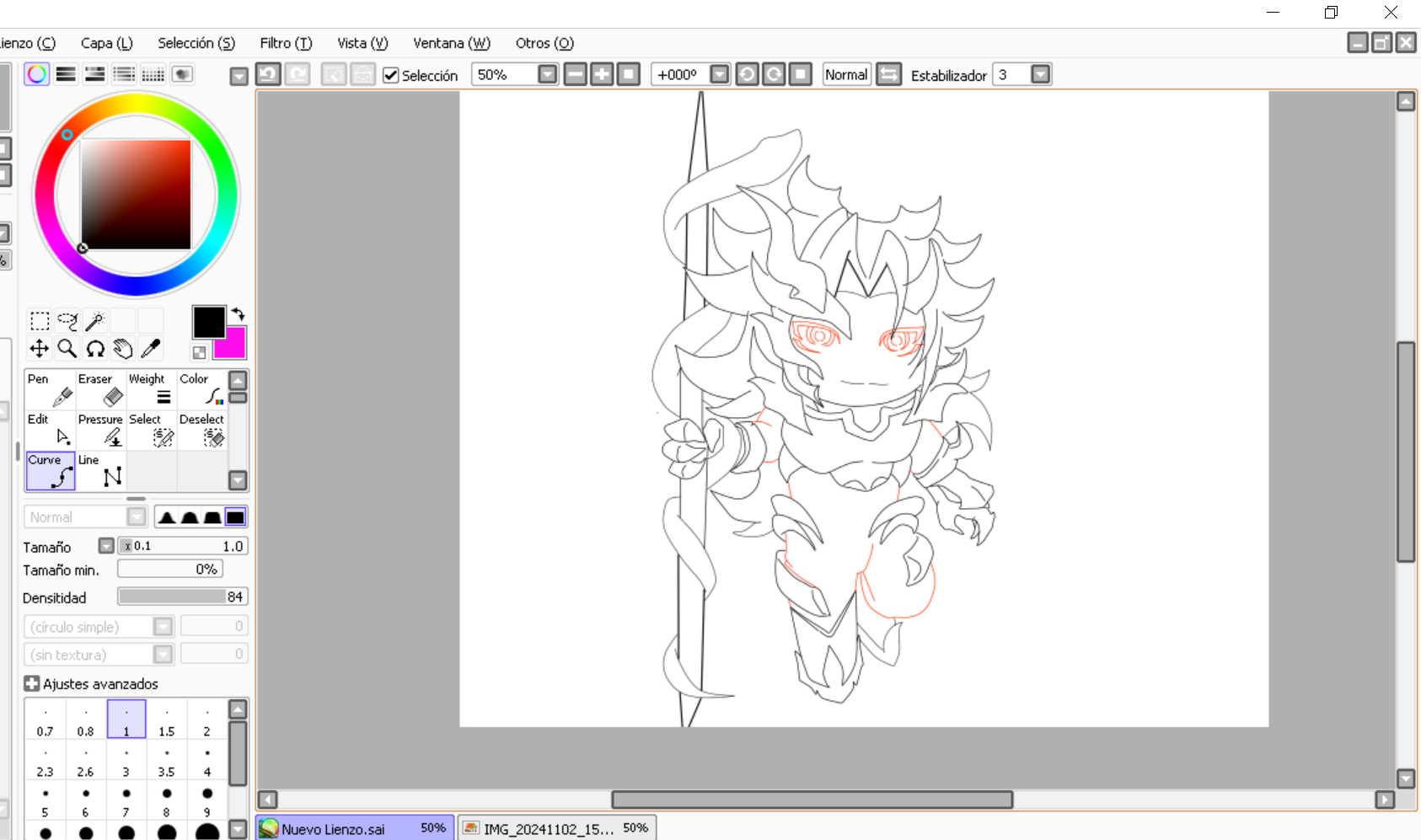Choose brush size 3.5 preset

click(x=167, y=760)
